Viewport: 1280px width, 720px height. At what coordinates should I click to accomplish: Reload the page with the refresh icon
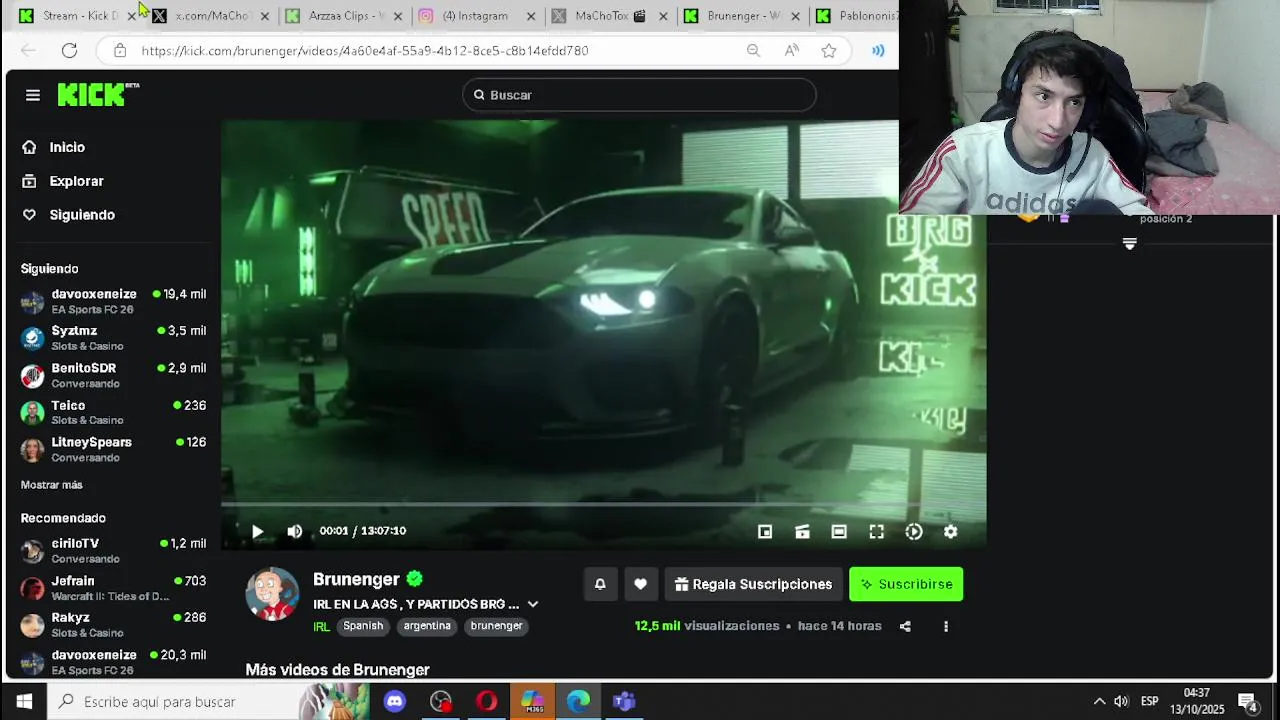tap(69, 50)
